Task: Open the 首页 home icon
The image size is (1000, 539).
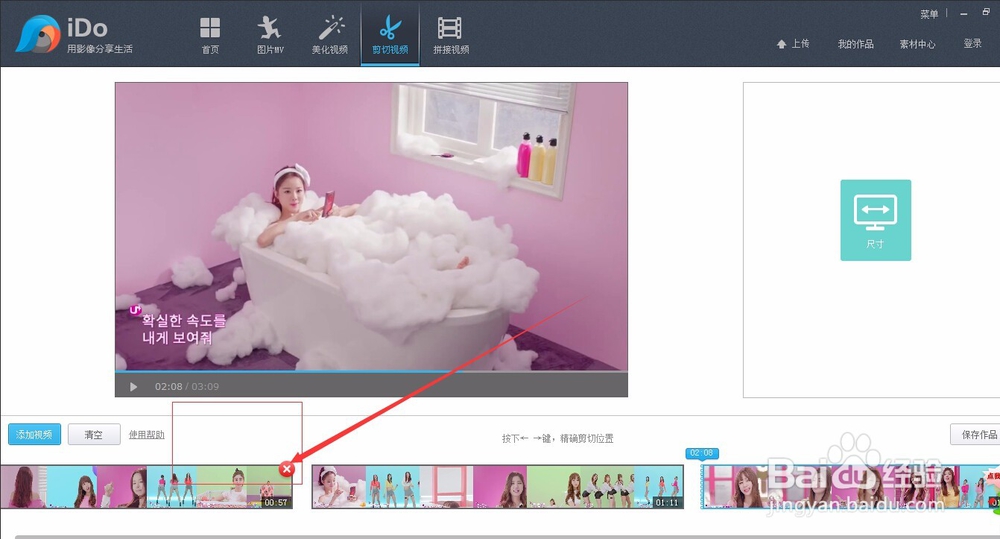Action: click(x=210, y=36)
